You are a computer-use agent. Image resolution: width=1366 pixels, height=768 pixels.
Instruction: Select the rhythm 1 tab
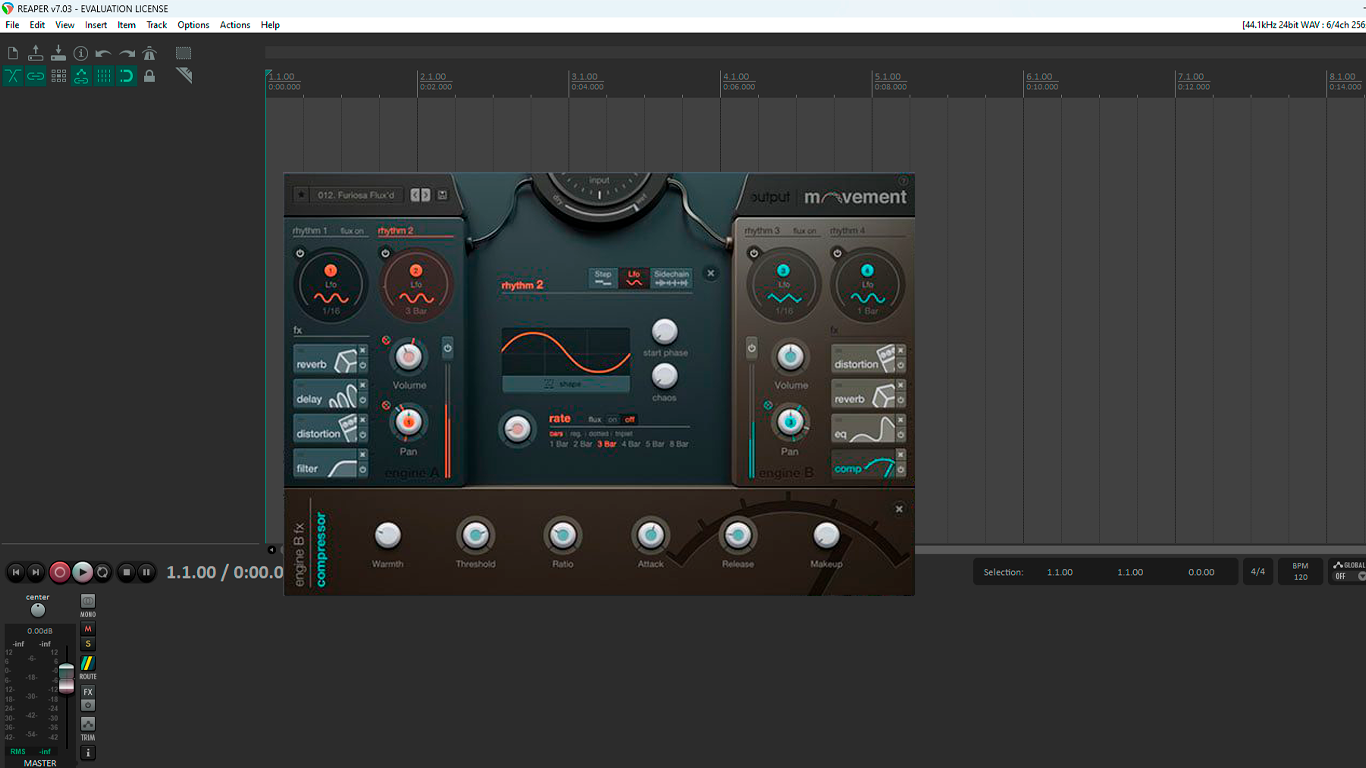coord(310,231)
